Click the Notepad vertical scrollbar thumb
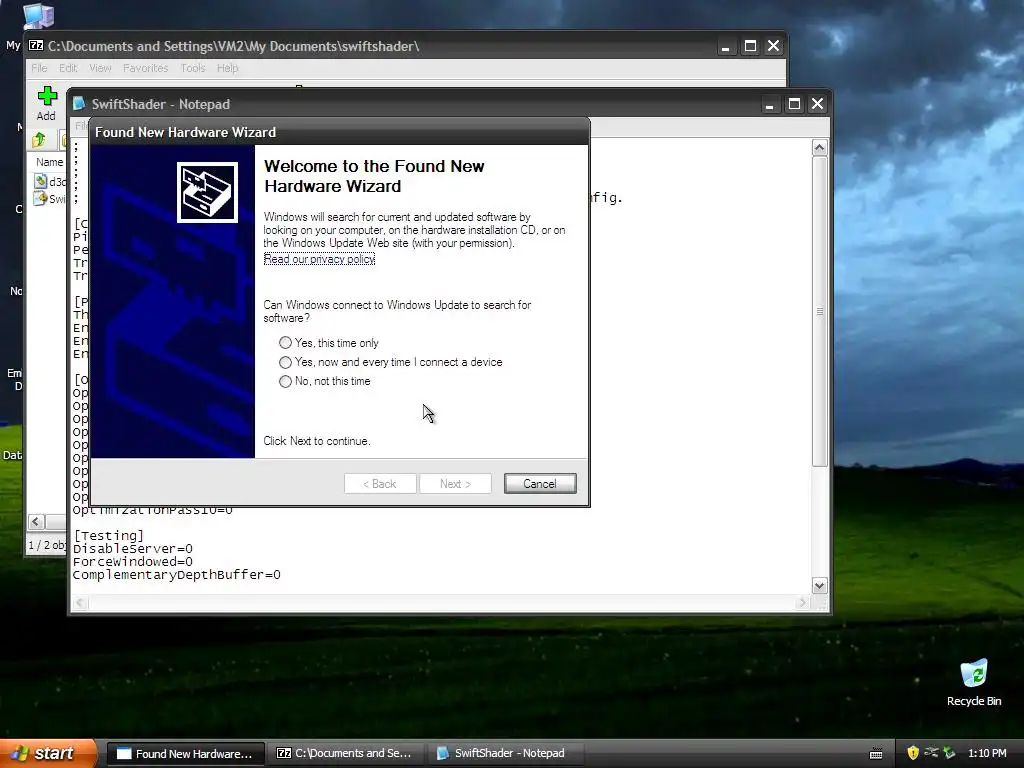This screenshot has width=1024, height=768. point(820,312)
